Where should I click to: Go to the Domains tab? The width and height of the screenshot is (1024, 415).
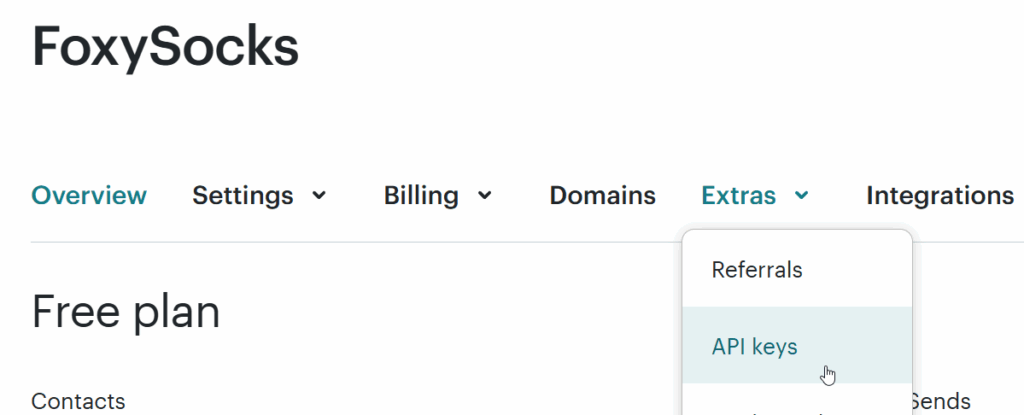602,196
